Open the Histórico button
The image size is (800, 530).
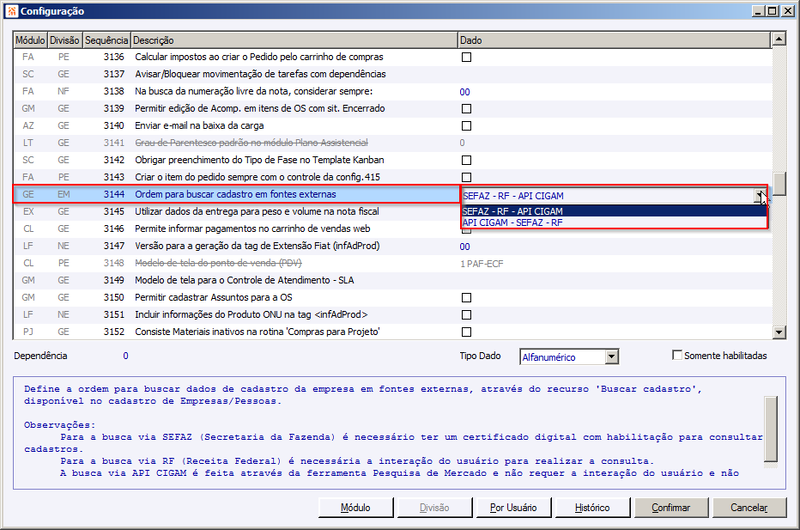pos(592,508)
